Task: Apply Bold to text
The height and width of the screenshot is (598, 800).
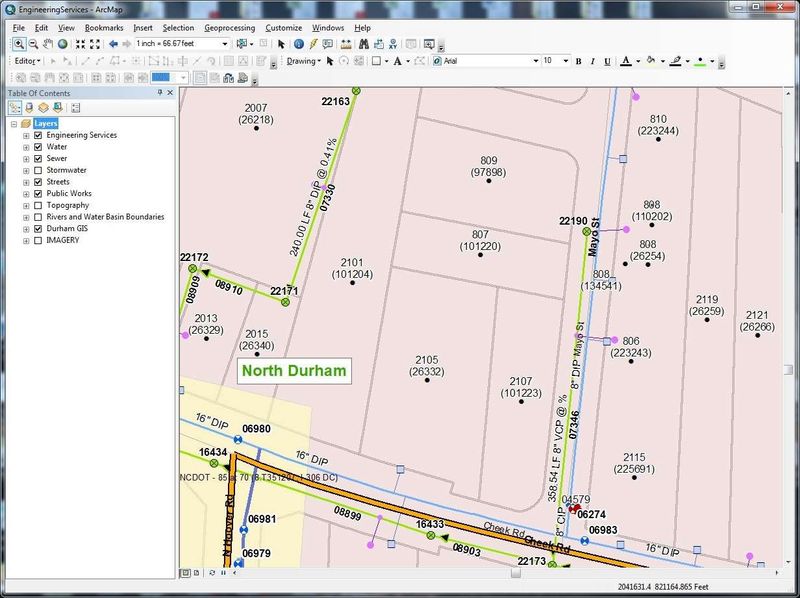Action: 579,61
